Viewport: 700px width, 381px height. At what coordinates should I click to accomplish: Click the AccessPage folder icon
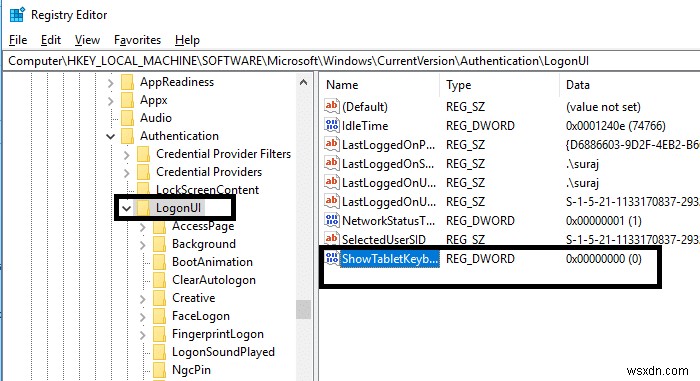coord(159,226)
